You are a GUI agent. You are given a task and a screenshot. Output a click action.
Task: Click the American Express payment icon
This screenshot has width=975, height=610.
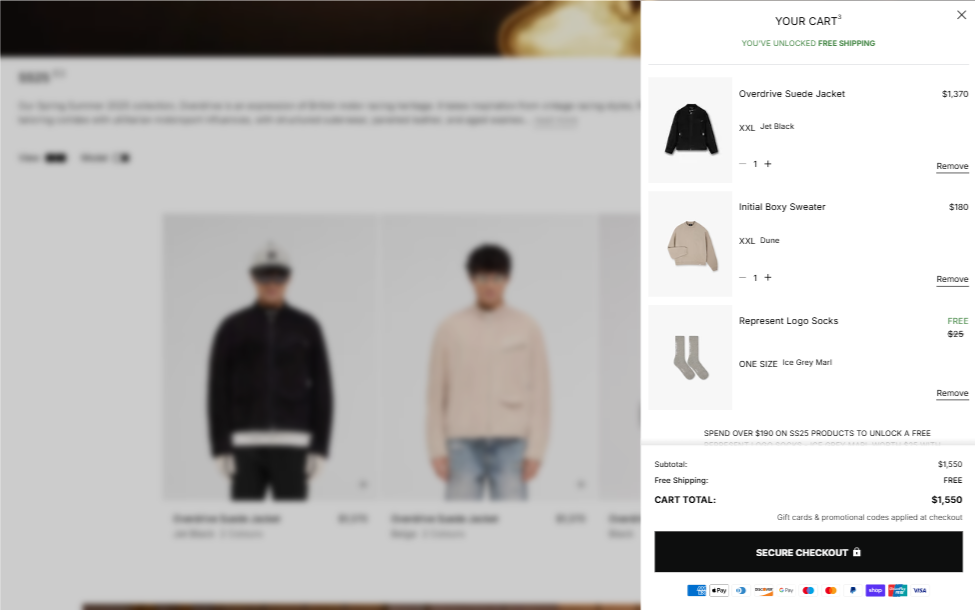(696, 591)
